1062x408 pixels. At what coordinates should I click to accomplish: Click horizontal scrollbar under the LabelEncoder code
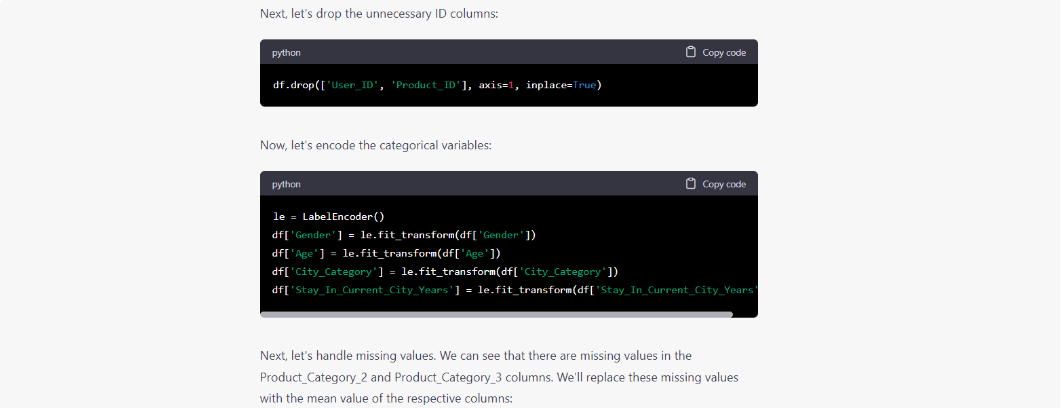pos(496,314)
